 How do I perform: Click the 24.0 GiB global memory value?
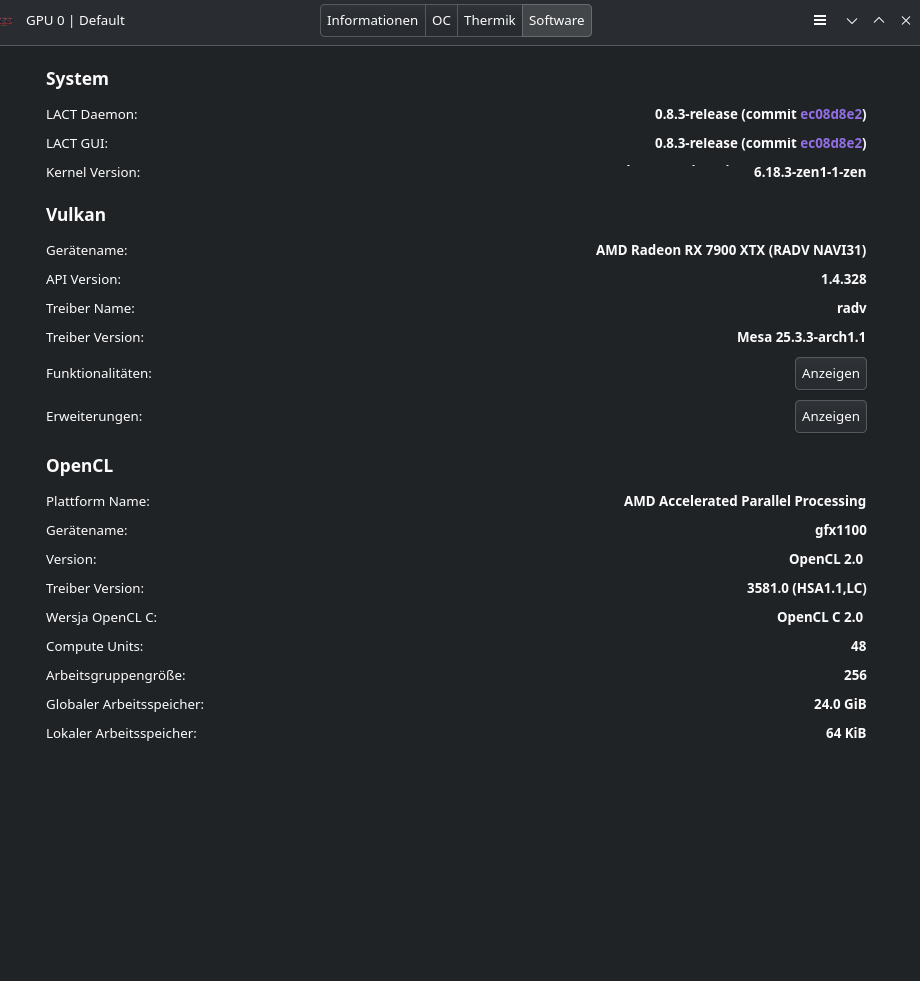point(839,704)
